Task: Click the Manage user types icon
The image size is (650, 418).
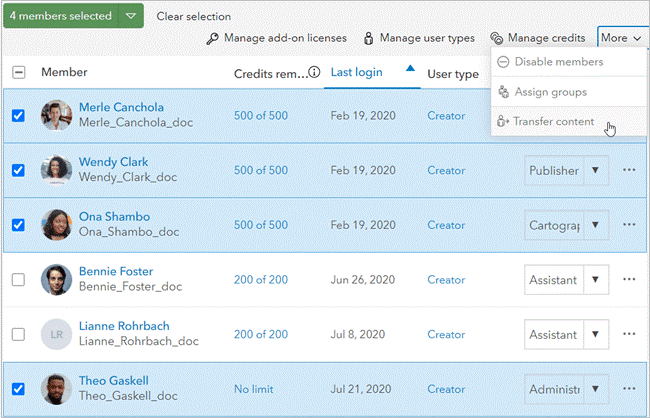Action: coord(368,39)
